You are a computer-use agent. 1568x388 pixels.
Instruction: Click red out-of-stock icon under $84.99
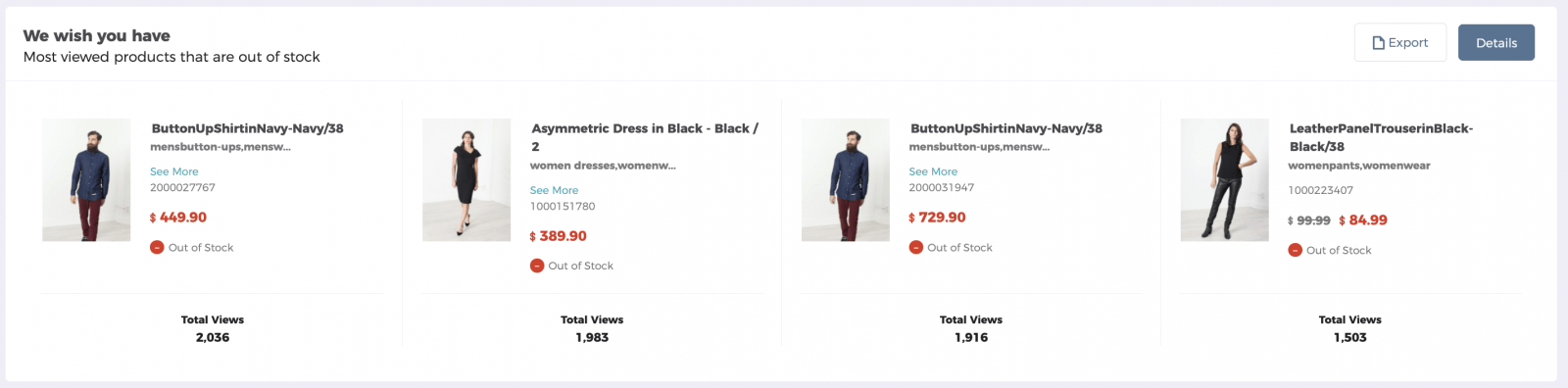pyautogui.click(x=1296, y=251)
